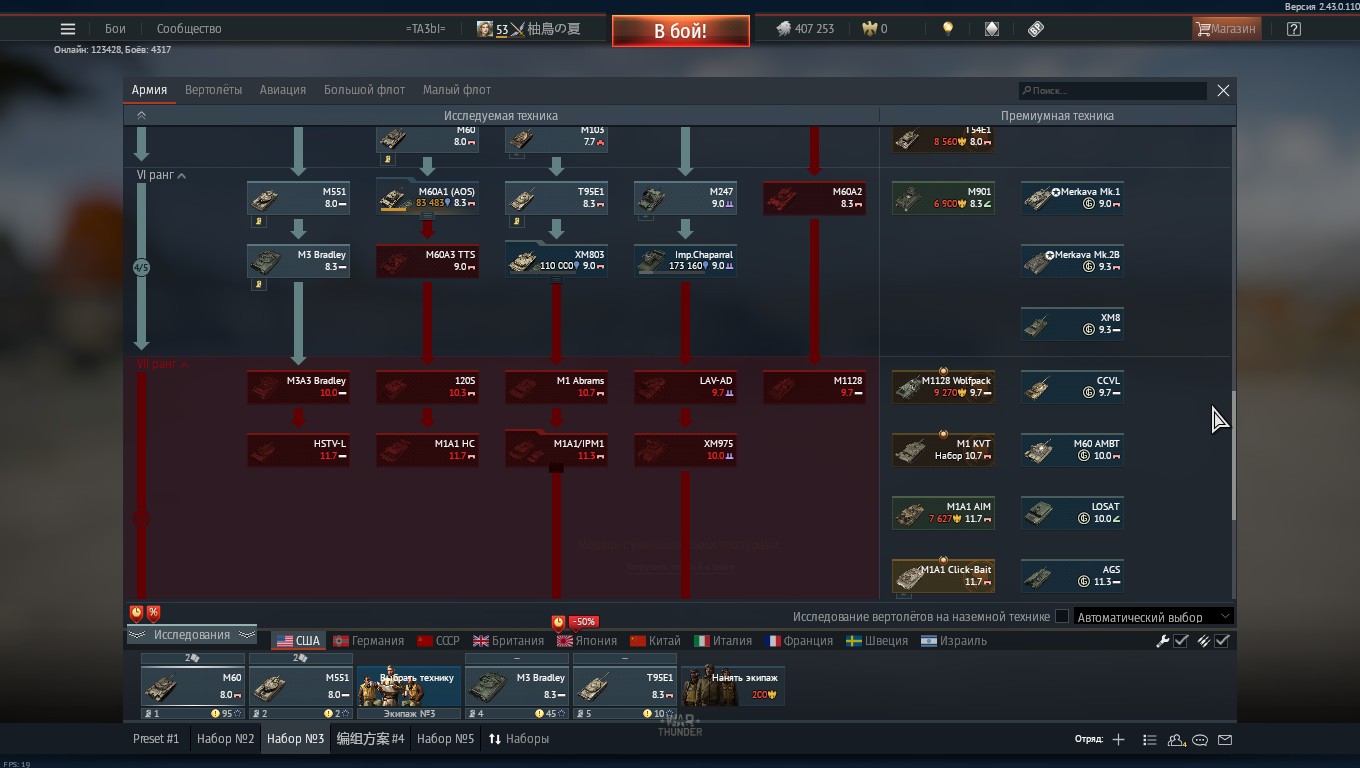Screen dimensions: 1360x768
Task: Click the tech tree vertical scrollbar
Action: pyautogui.click(x=1233, y=455)
